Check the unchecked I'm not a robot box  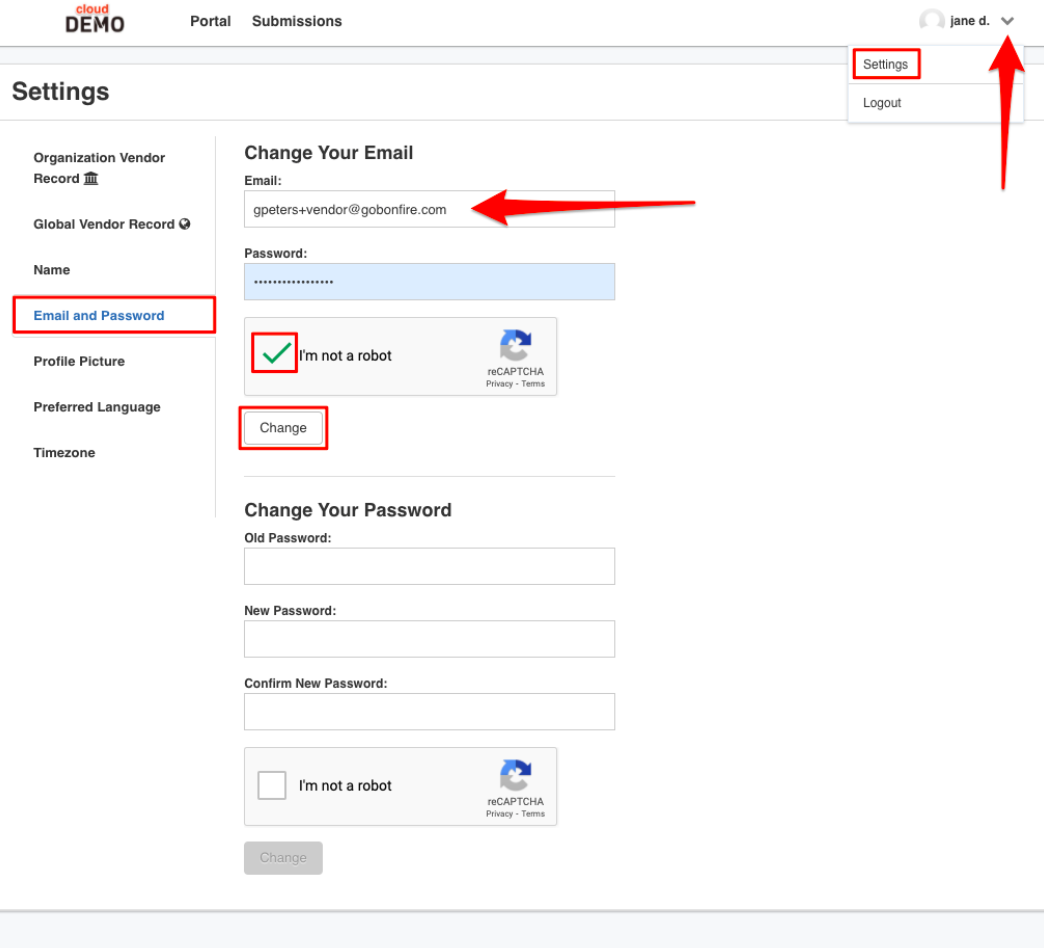point(272,786)
